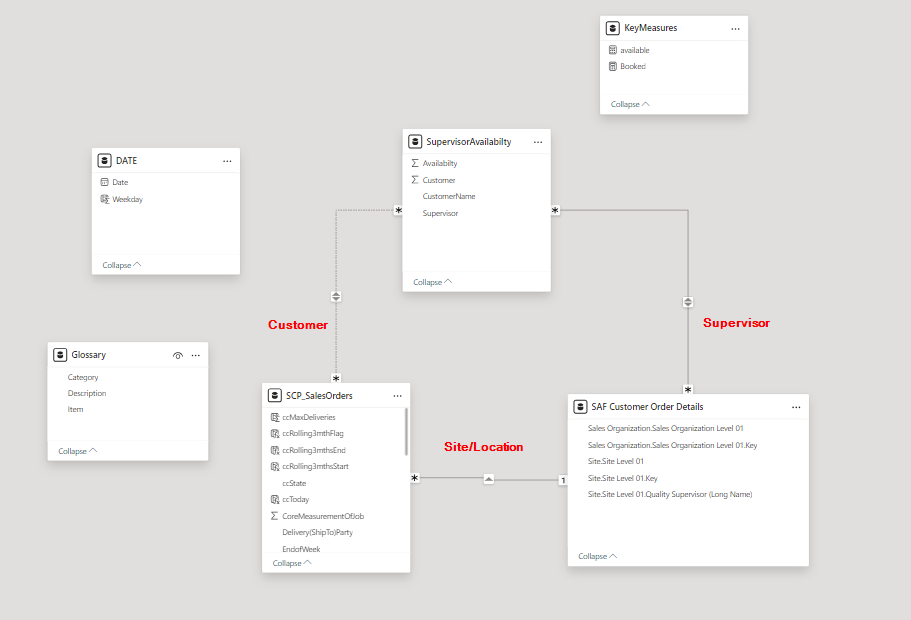Open the DATE table more options menu
The width and height of the screenshot is (911, 620).
tap(227, 161)
